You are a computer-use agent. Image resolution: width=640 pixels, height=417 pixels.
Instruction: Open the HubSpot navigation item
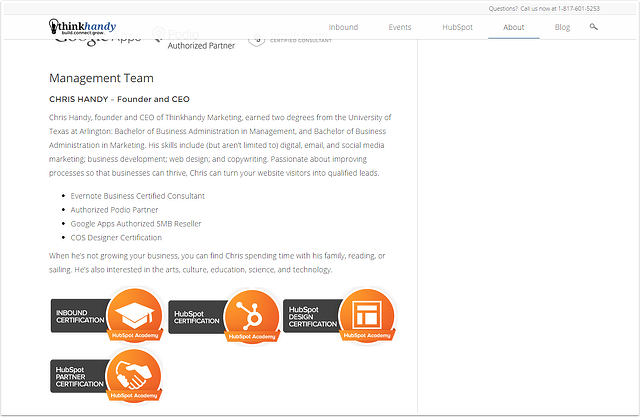point(457,27)
